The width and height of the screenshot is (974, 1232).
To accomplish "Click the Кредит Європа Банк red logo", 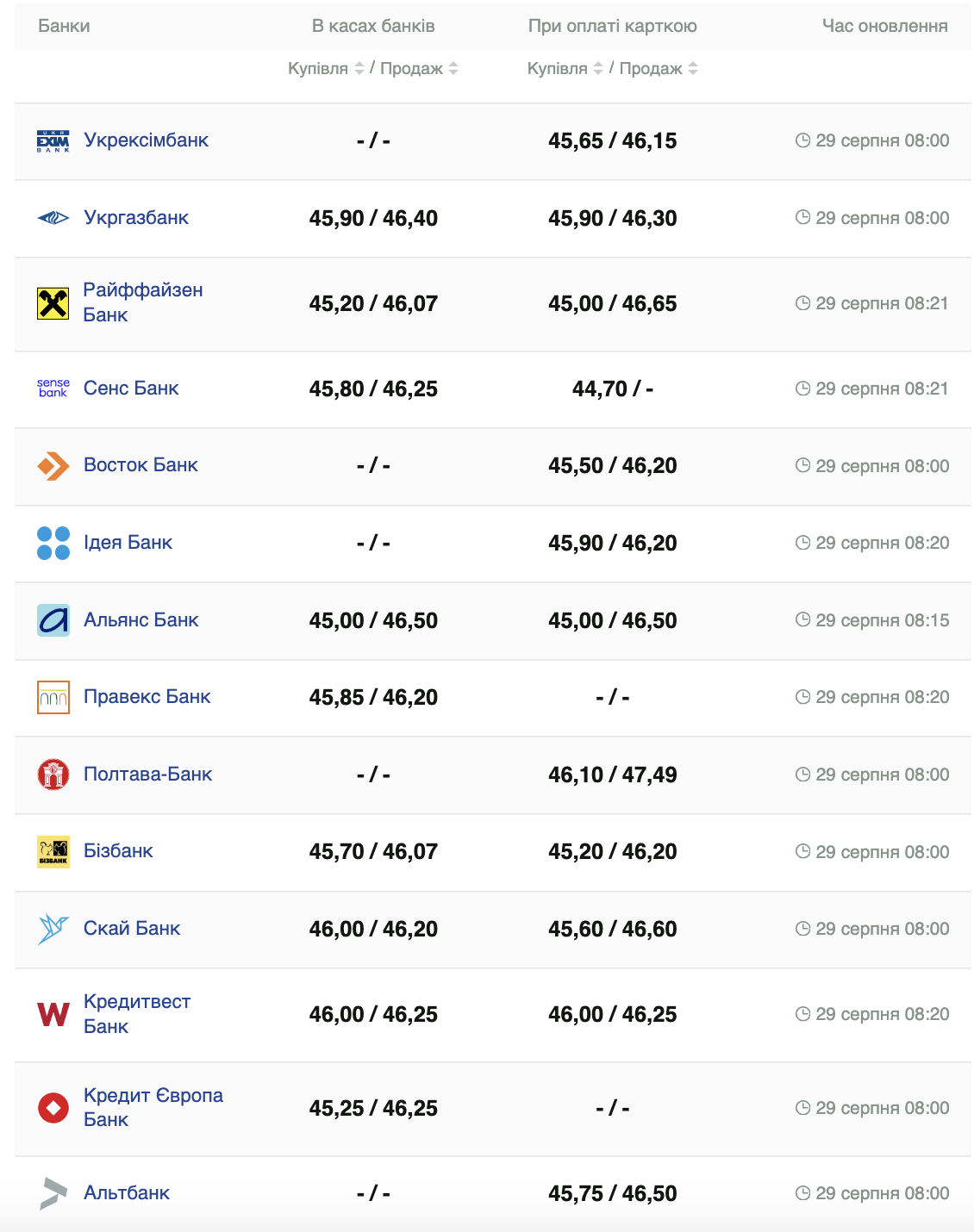I will coord(53,1108).
